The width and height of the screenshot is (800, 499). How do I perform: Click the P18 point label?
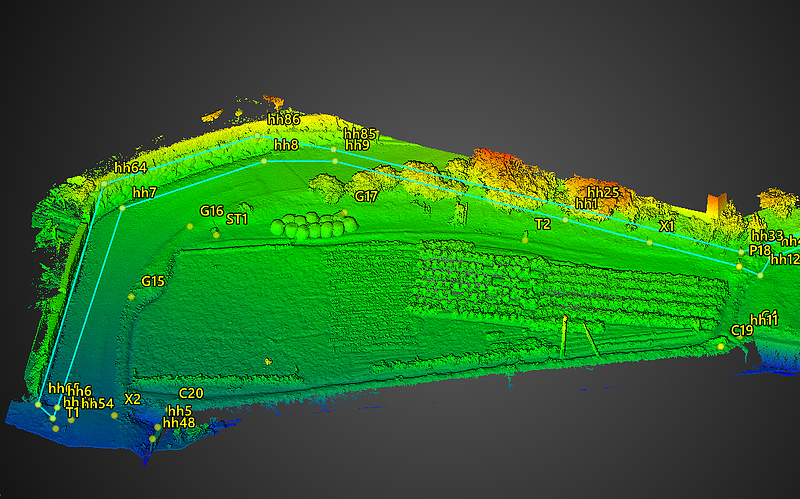760,251
